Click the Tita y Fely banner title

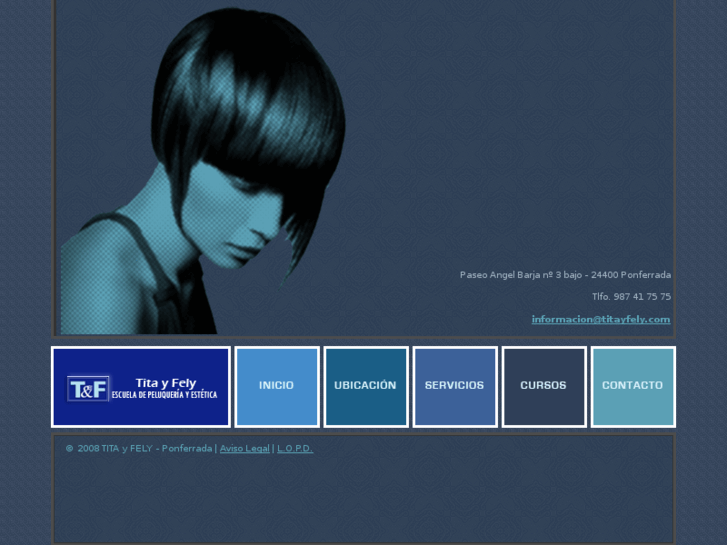[166, 382]
